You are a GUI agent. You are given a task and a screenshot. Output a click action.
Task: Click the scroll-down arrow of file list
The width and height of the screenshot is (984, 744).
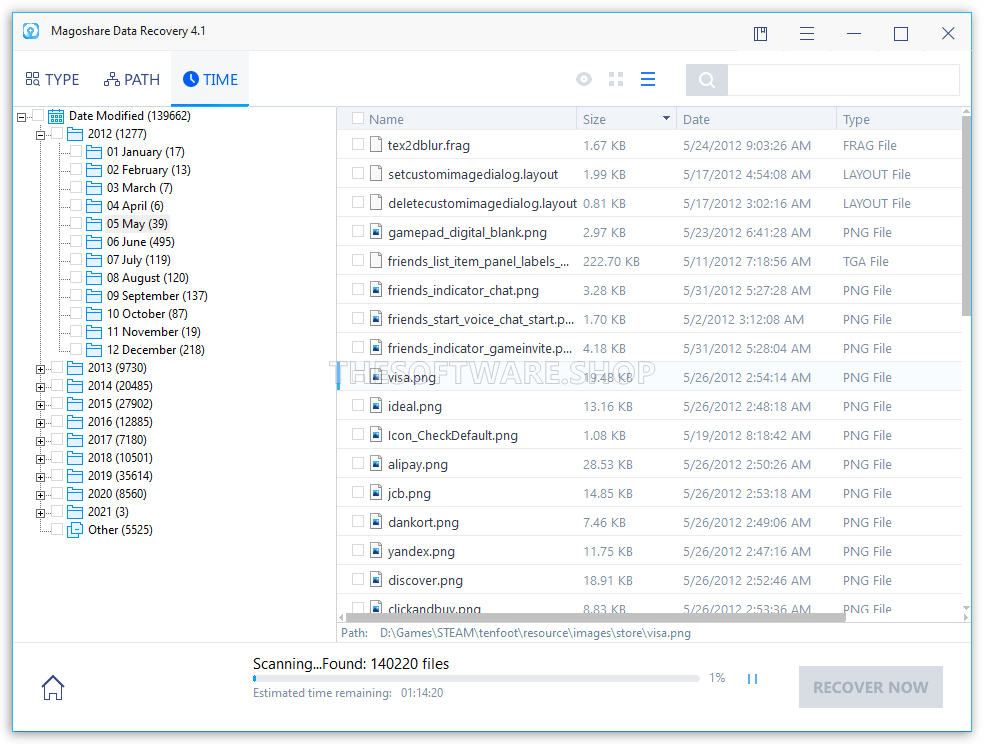click(966, 608)
